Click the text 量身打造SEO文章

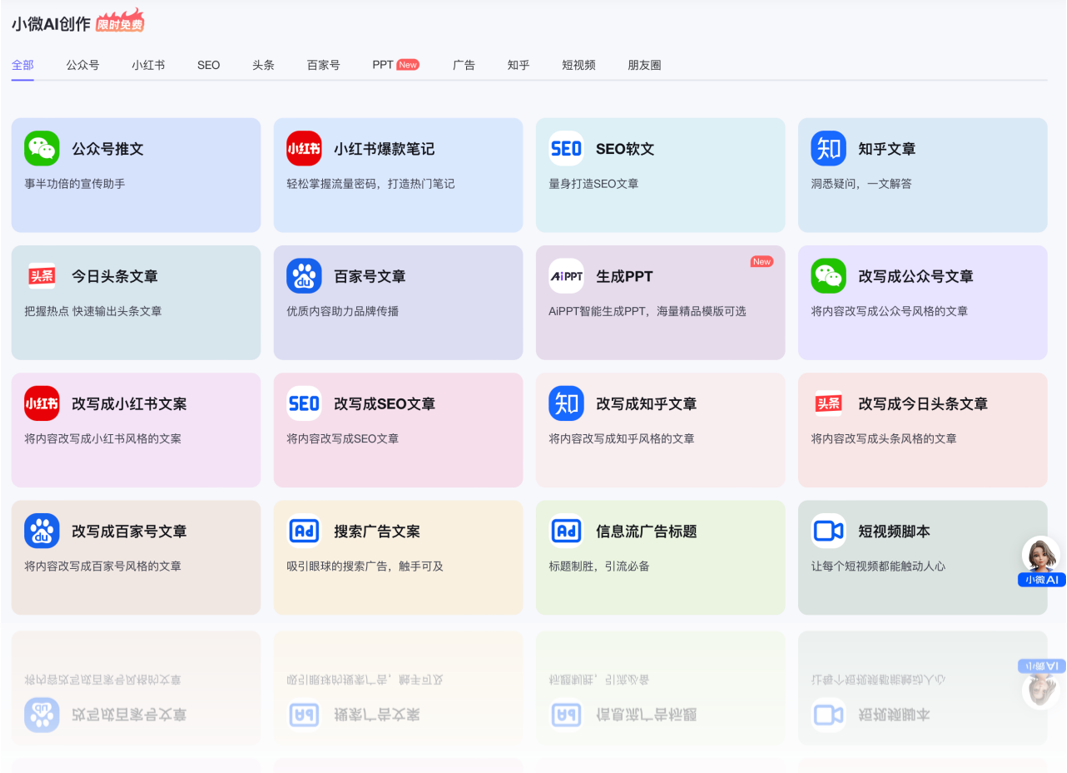(593, 184)
